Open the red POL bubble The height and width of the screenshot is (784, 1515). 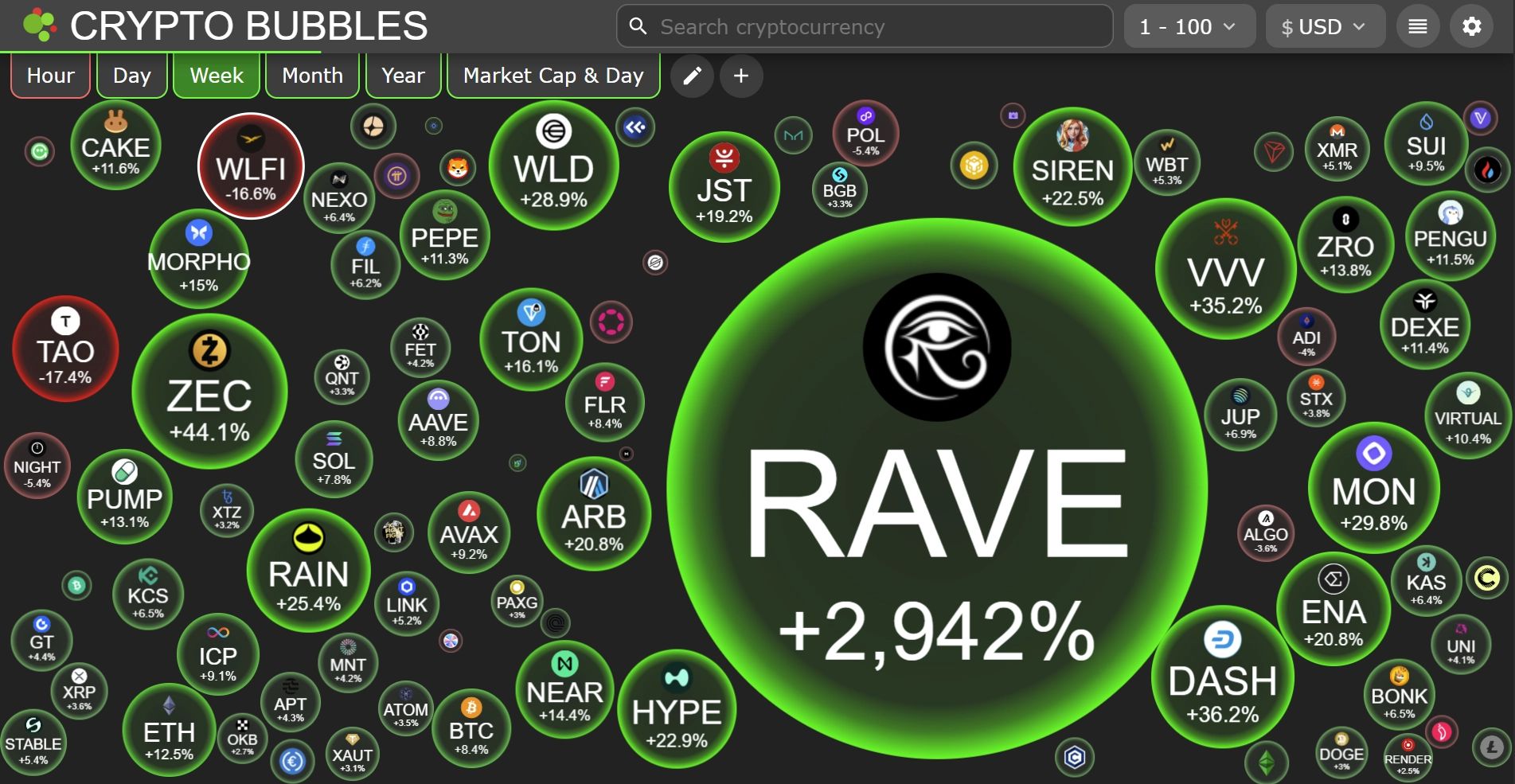(x=865, y=134)
